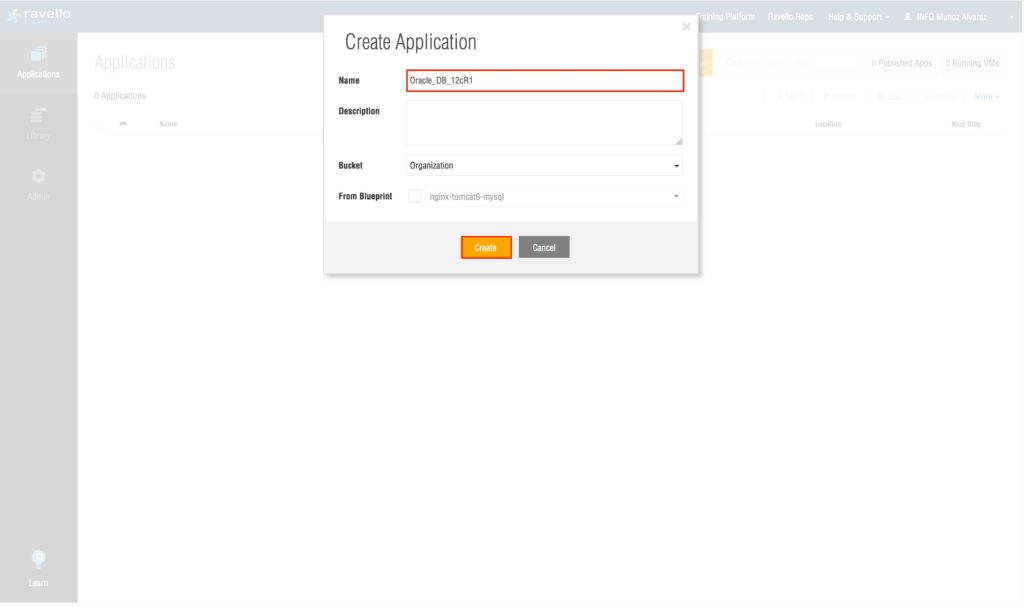The height and width of the screenshot is (607, 1024).
Task: Enable the From Blueprint checkbox
Action: coord(415,196)
